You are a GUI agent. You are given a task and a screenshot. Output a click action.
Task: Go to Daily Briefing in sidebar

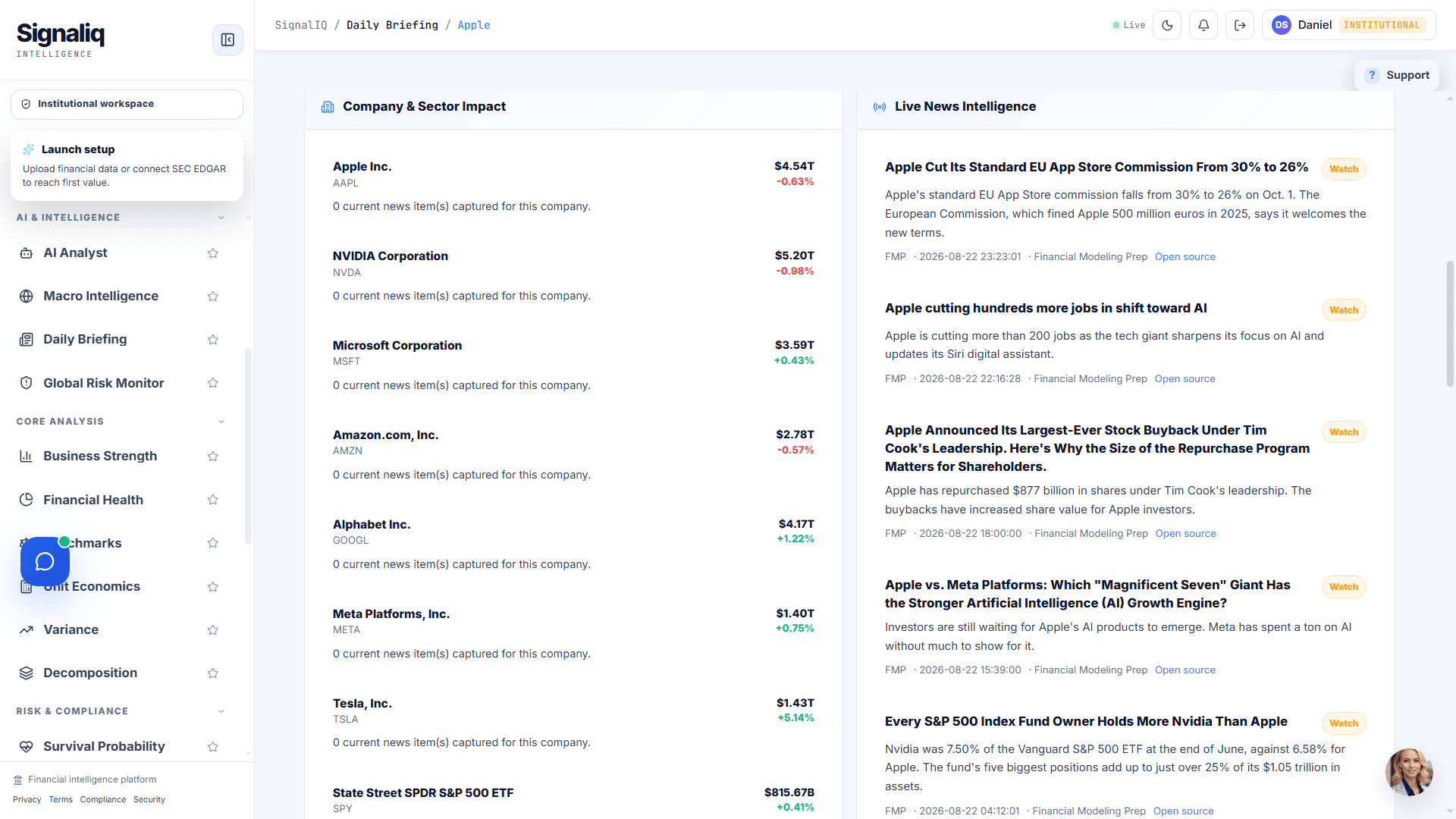click(x=85, y=340)
